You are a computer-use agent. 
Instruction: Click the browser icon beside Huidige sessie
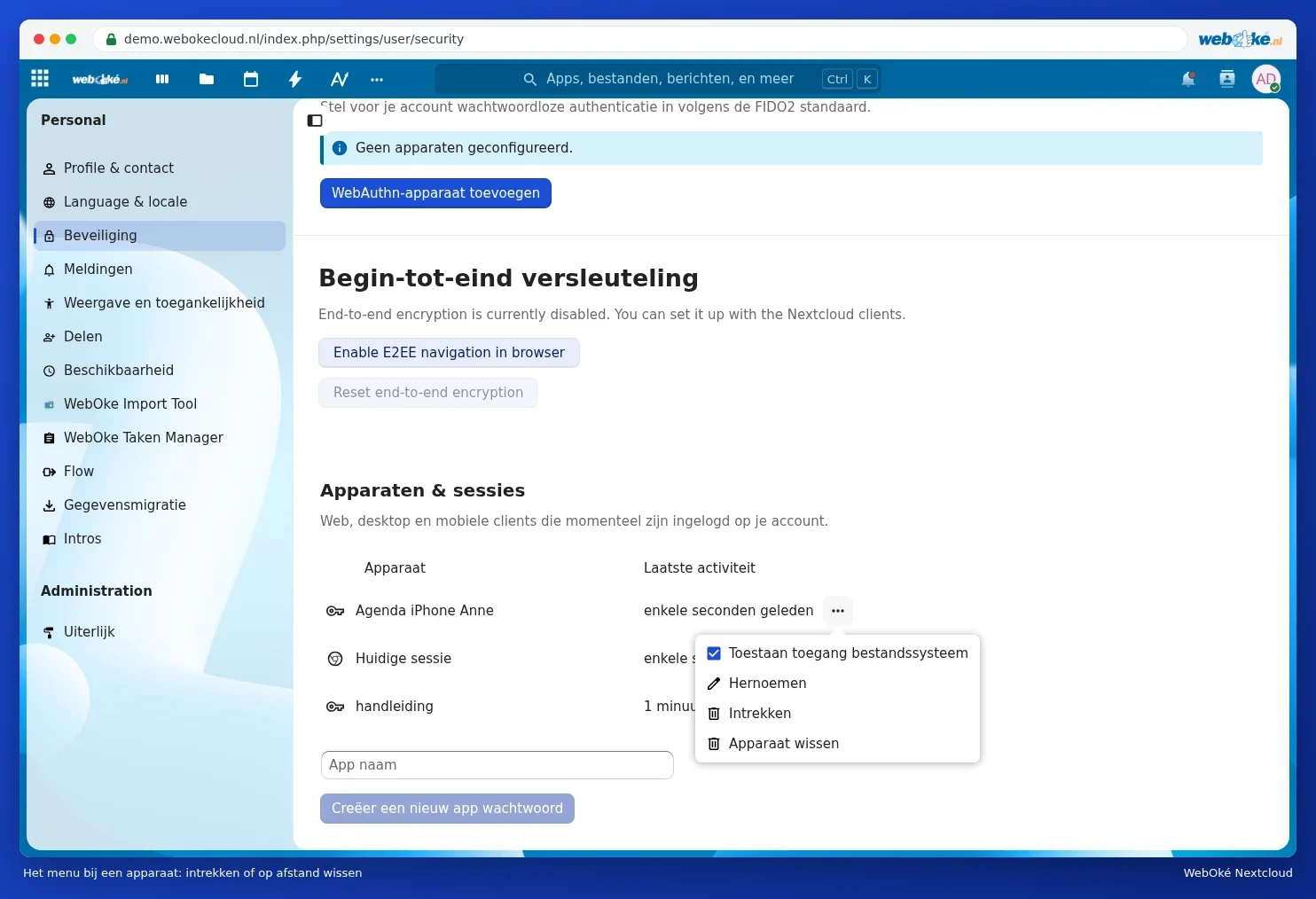pyautogui.click(x=335, y=659)
